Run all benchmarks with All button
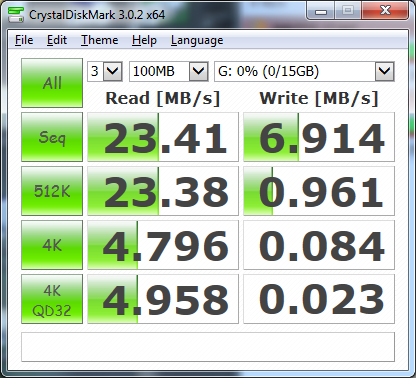 pyautogui.click(x=52, y=83)
